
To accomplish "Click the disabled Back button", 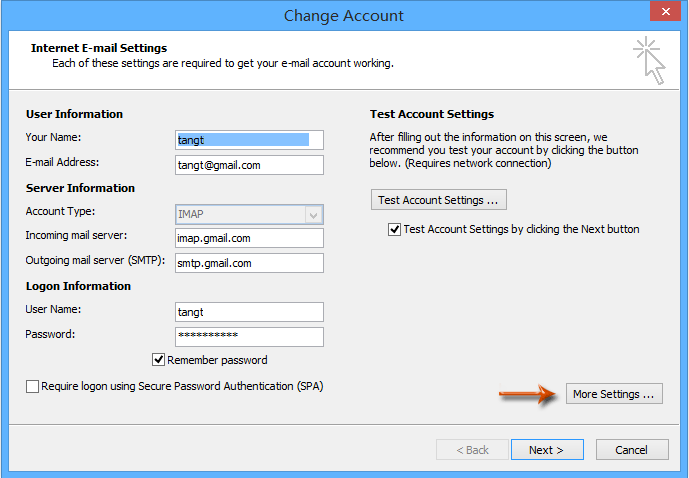I will (x=471, y=450).
